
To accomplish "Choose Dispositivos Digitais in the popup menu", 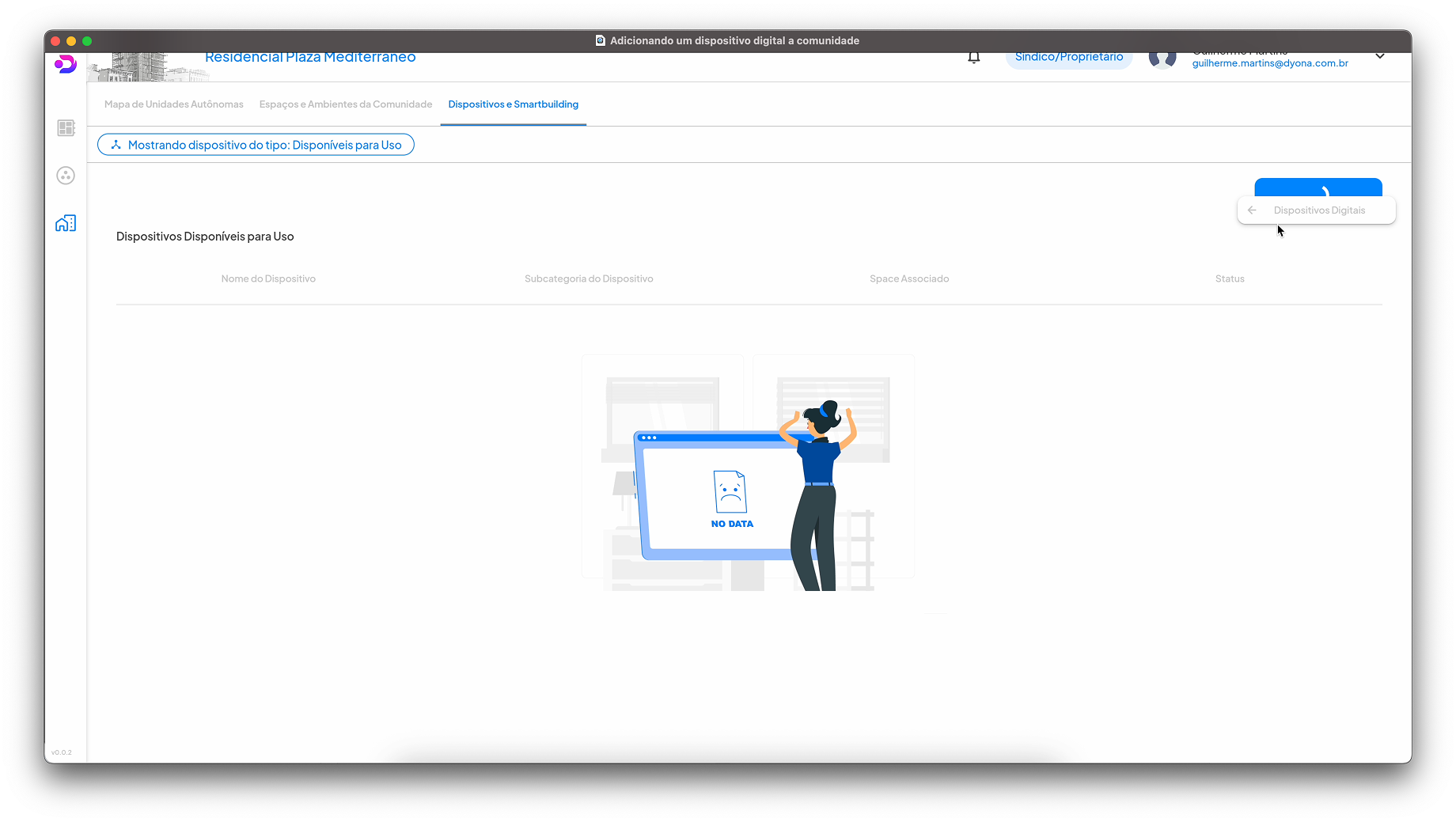I will [x=1319, y=210].
